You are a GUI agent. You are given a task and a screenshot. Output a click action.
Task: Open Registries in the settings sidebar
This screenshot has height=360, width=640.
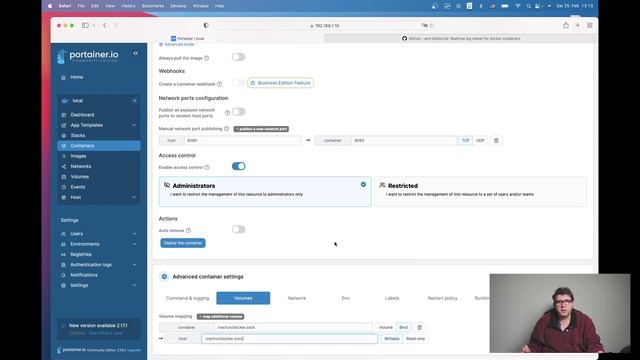tap(81, 254)
